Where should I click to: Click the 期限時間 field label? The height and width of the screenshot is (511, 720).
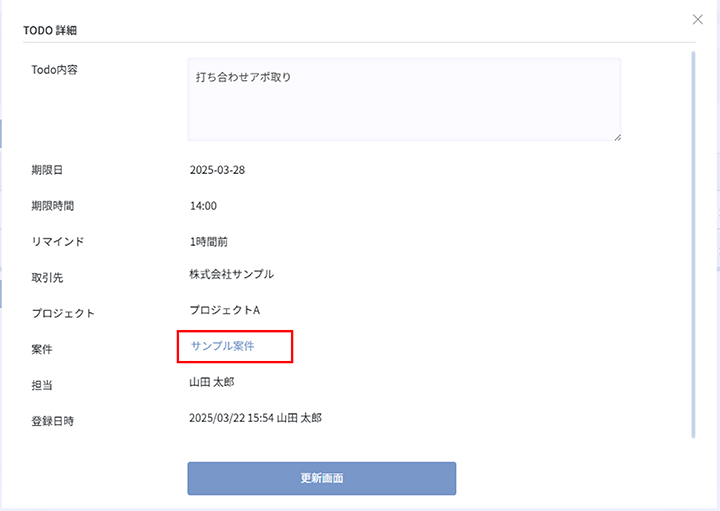[x=52, y=206]
